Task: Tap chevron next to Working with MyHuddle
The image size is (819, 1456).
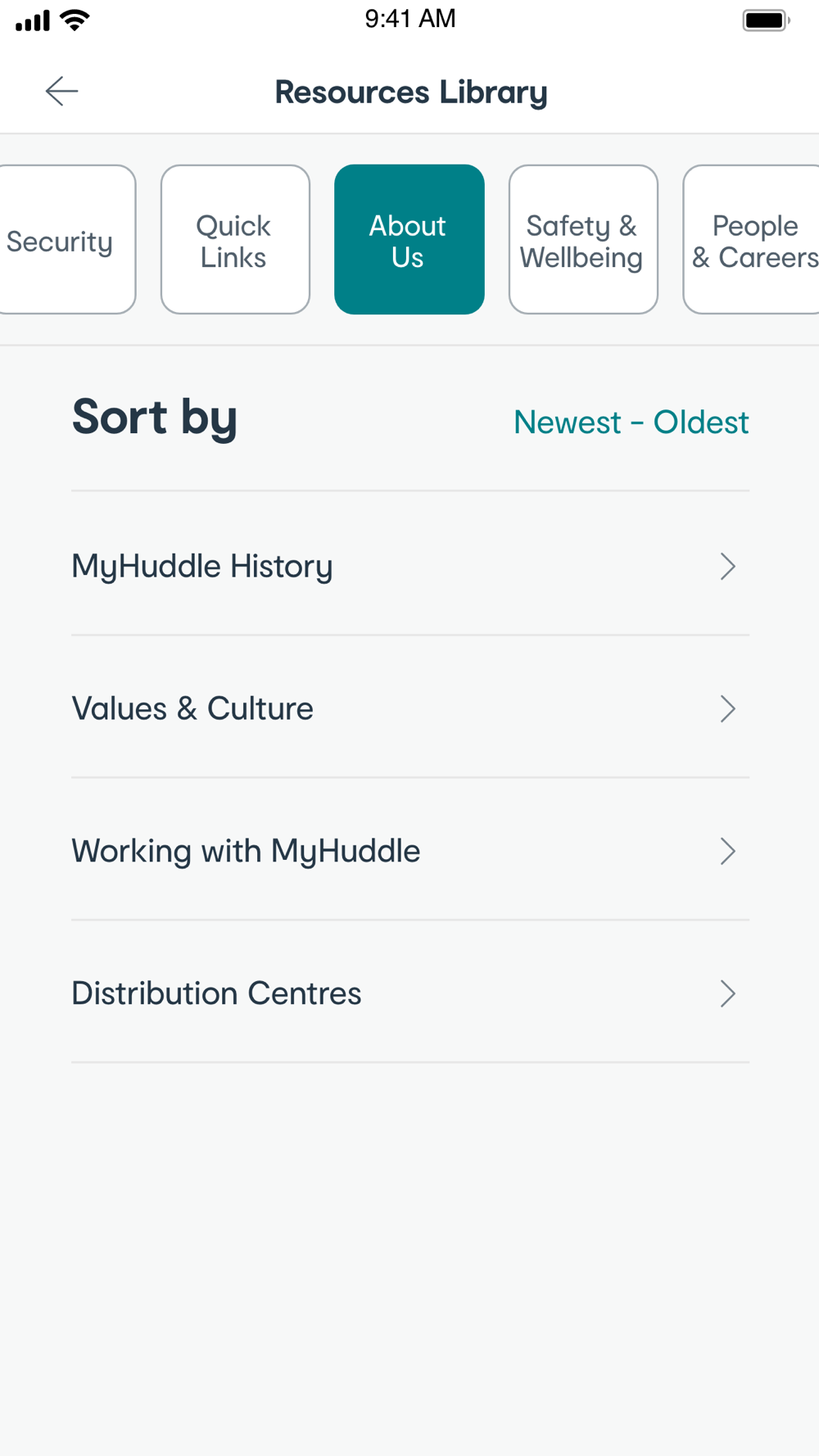Action: [x=728, y=852]
